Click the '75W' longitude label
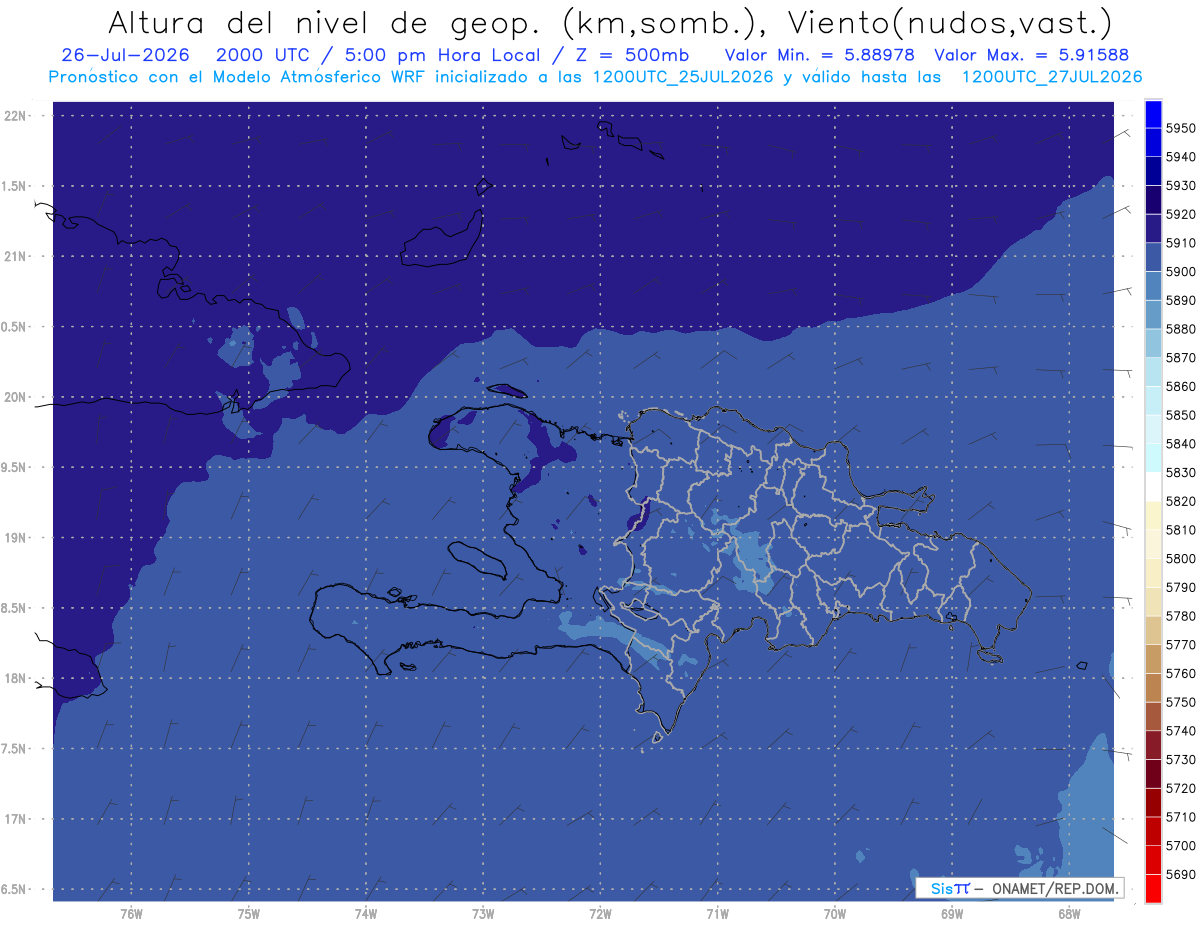 pos(248,914)
